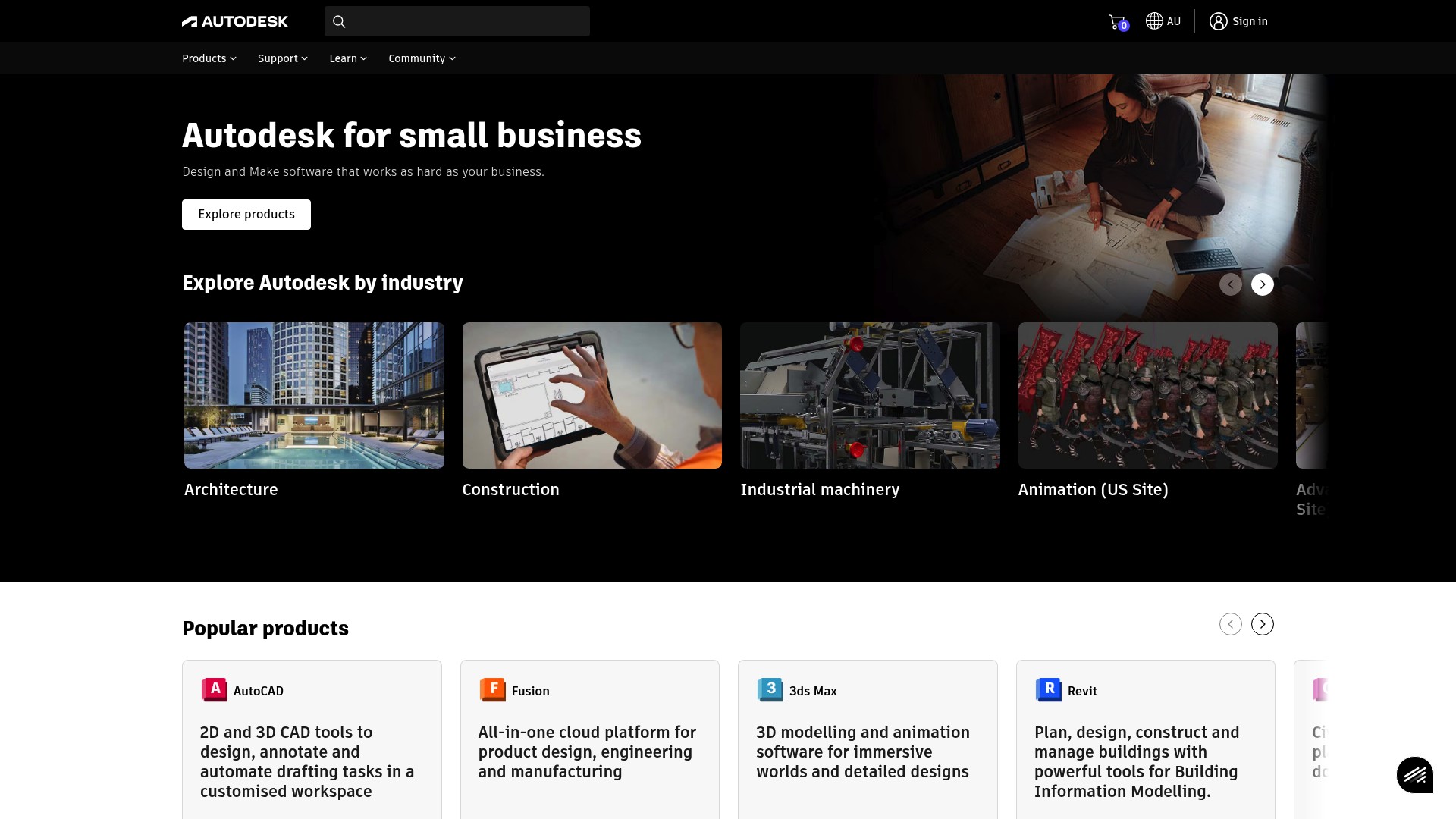
Task: Click the Architecture label link
Action: click(231, 490)
